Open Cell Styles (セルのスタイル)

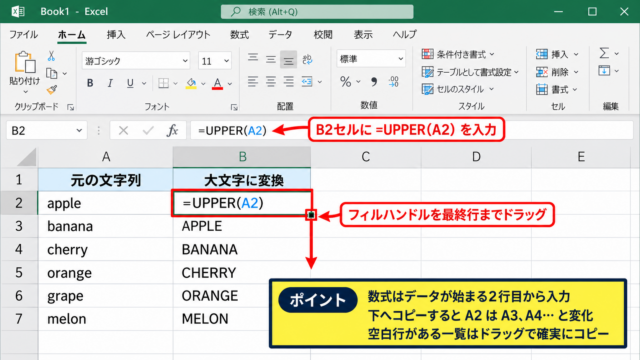(x=458, y=89)
